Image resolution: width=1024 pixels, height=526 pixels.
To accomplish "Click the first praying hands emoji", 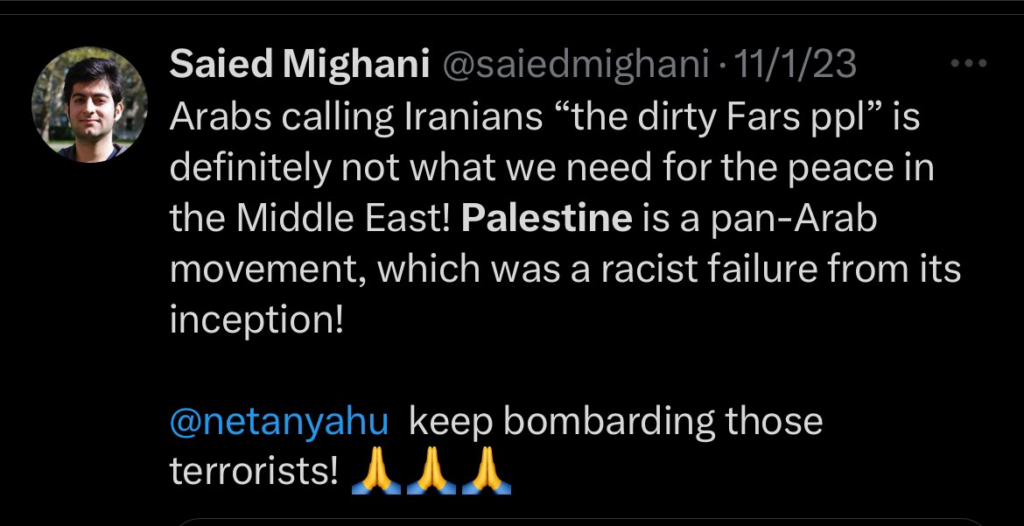I will point(377,472).
